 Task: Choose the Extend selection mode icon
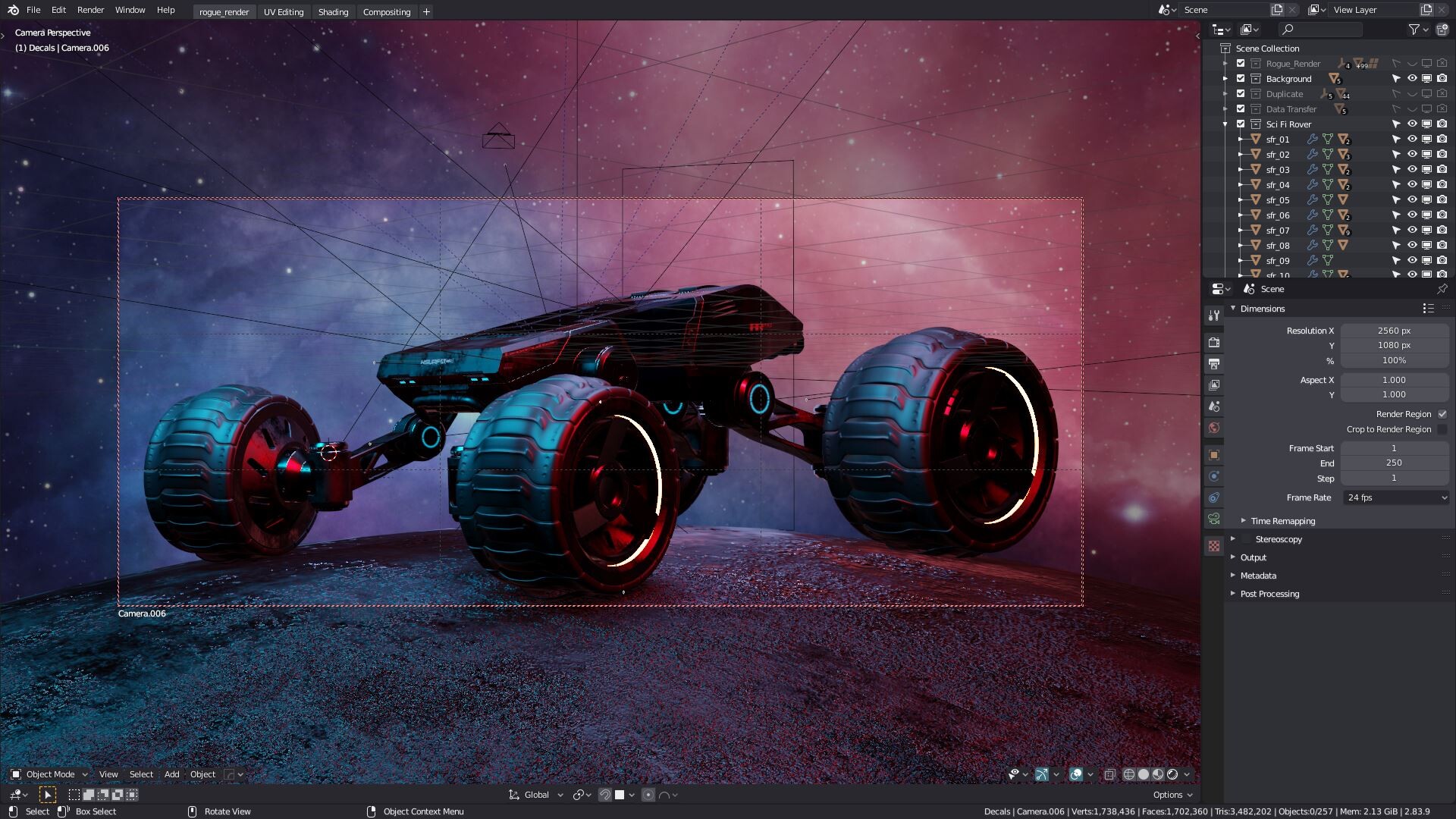tap(89, 795)
